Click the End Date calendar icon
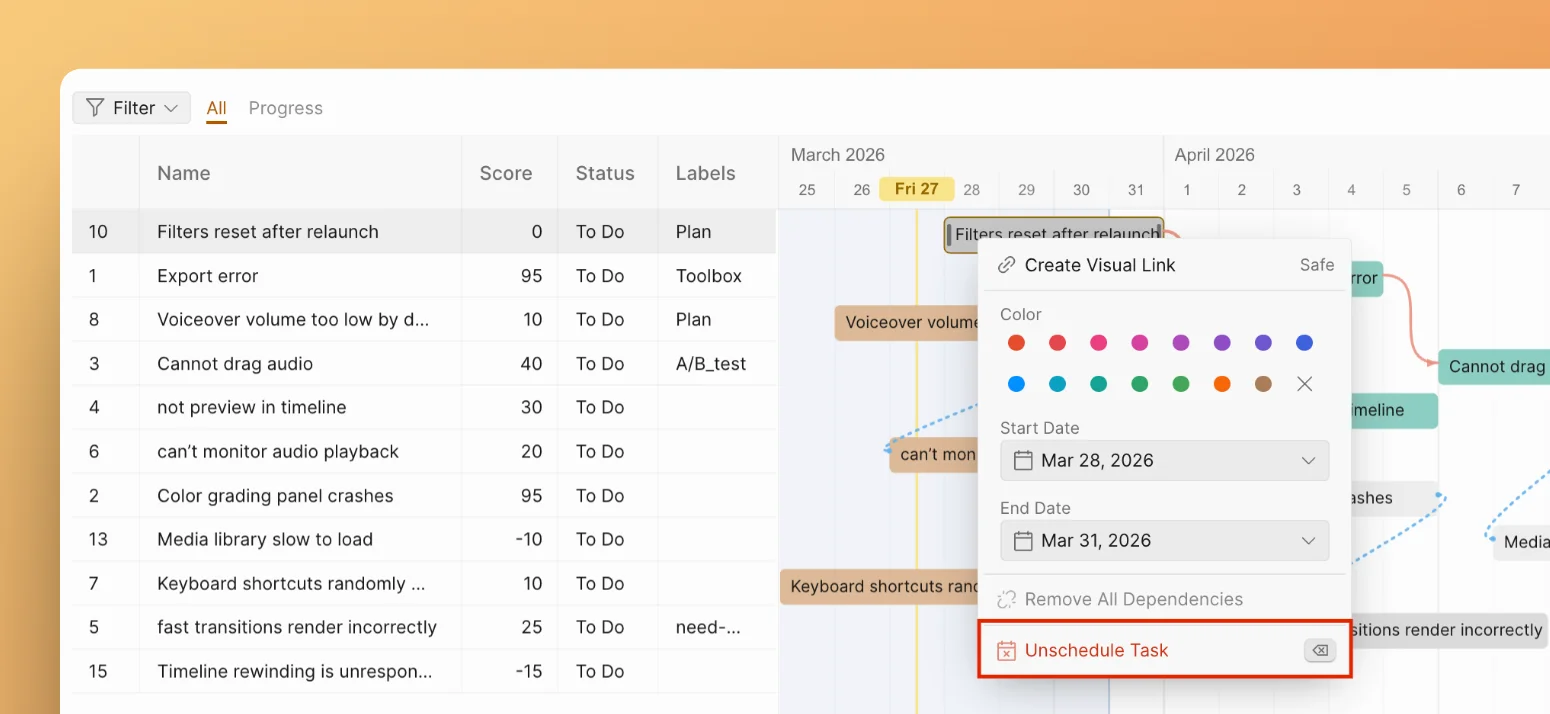The width and height of the screenshot is (1550, 714). point(1022,541)
